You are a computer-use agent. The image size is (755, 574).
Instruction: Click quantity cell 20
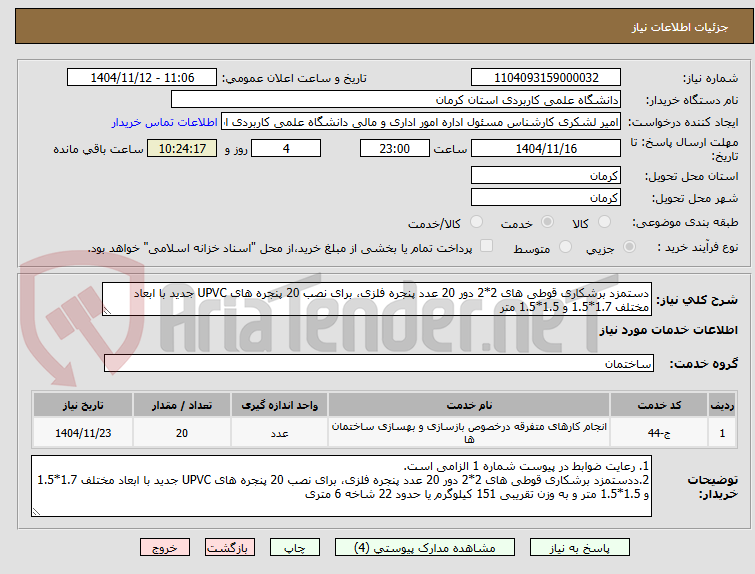(x=182, y=433)
